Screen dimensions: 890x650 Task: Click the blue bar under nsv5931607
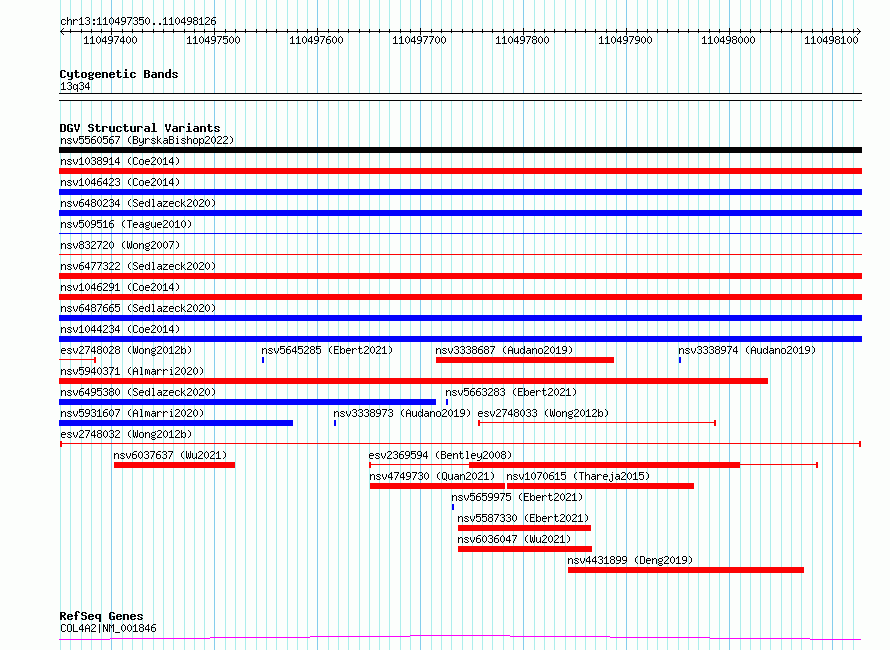pyautogui.click(x=176, y=423)
